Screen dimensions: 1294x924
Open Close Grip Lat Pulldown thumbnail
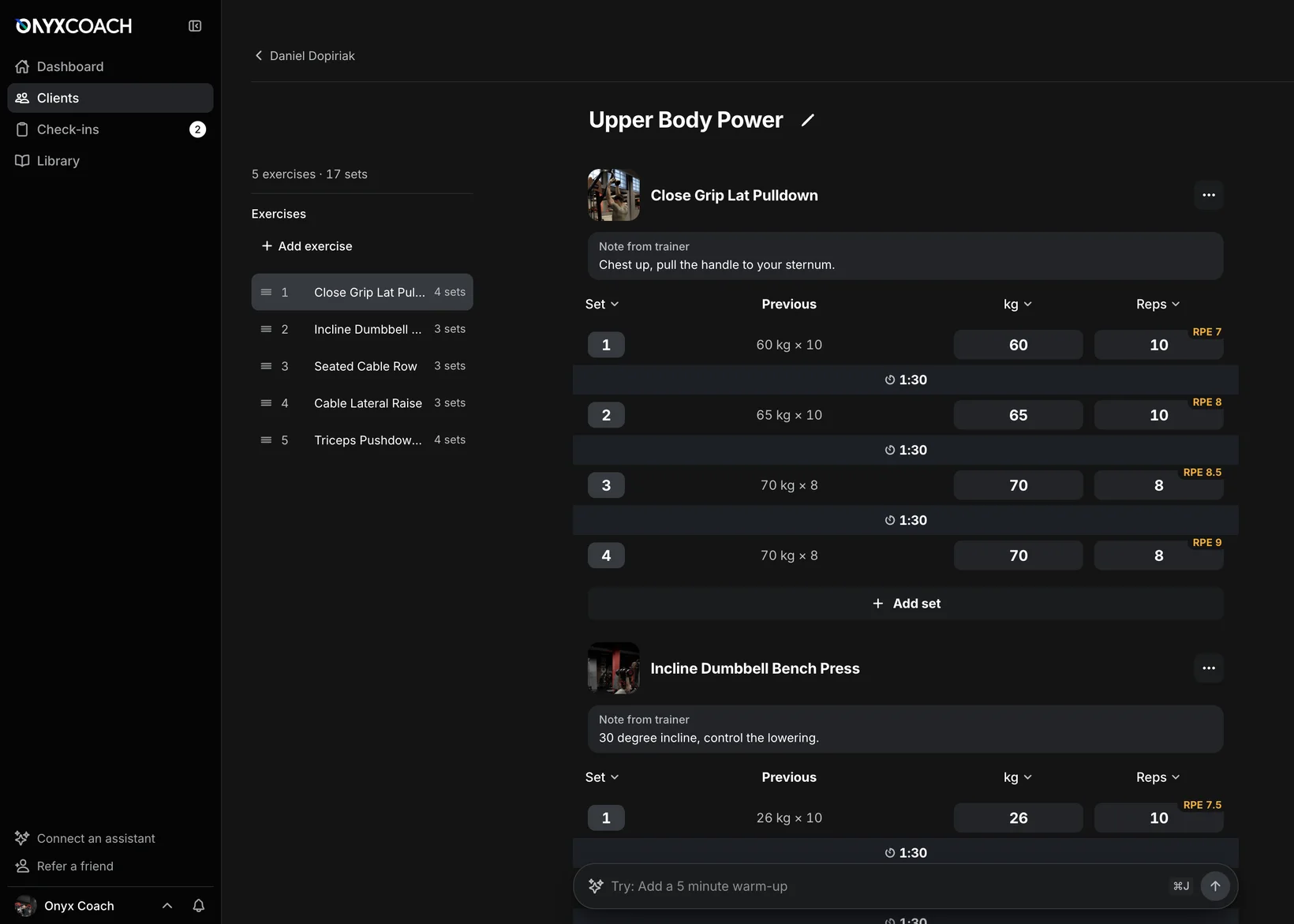tap(614, 195)
